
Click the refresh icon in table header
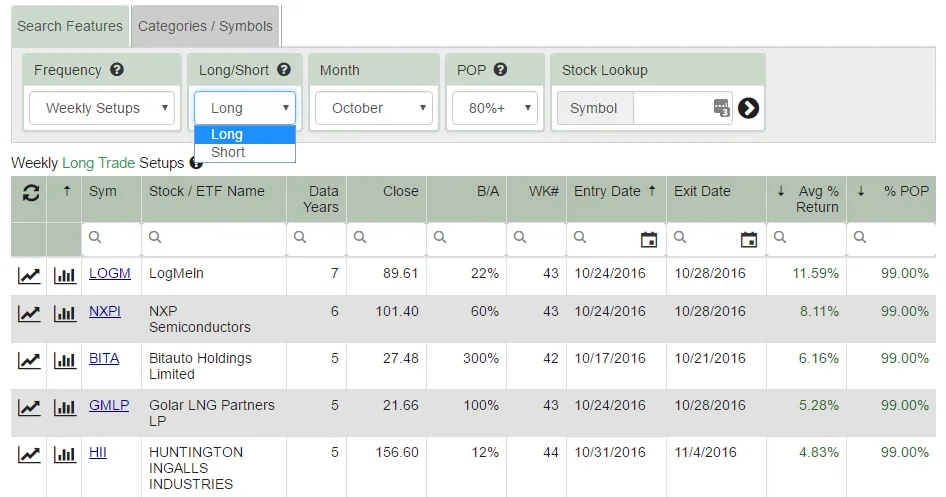click(31, 193)
